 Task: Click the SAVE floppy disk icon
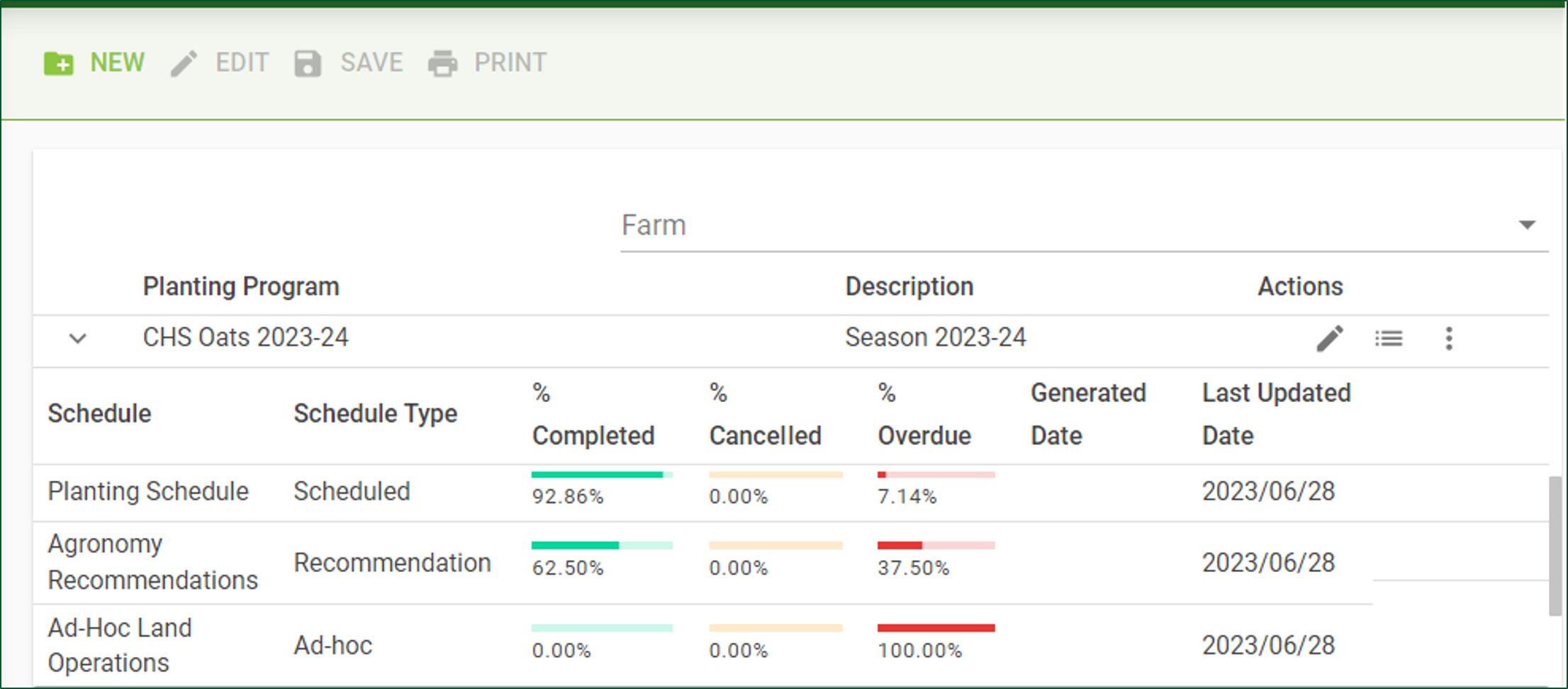308,64
